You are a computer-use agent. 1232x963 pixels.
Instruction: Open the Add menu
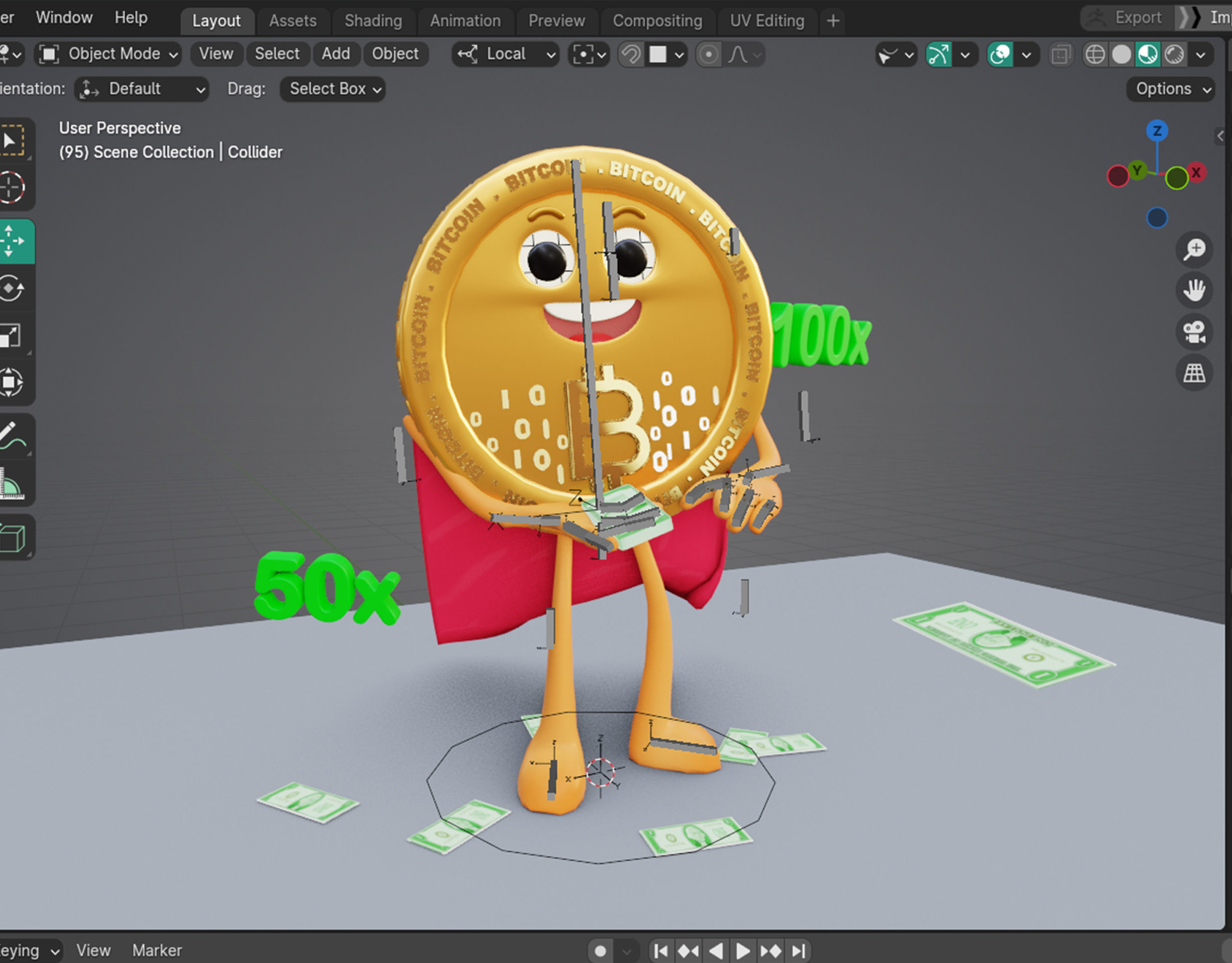click(x=335, y=54)
